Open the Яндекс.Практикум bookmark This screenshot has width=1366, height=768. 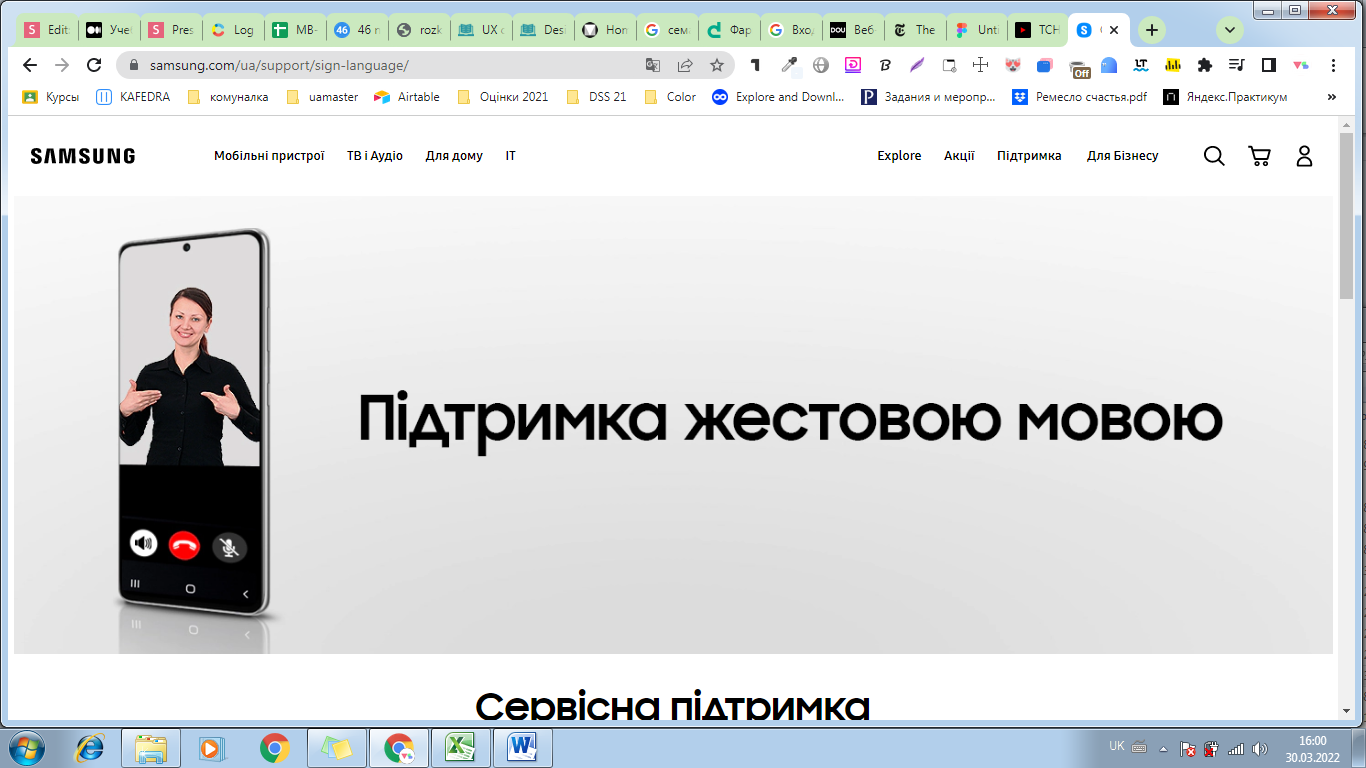1225,97
